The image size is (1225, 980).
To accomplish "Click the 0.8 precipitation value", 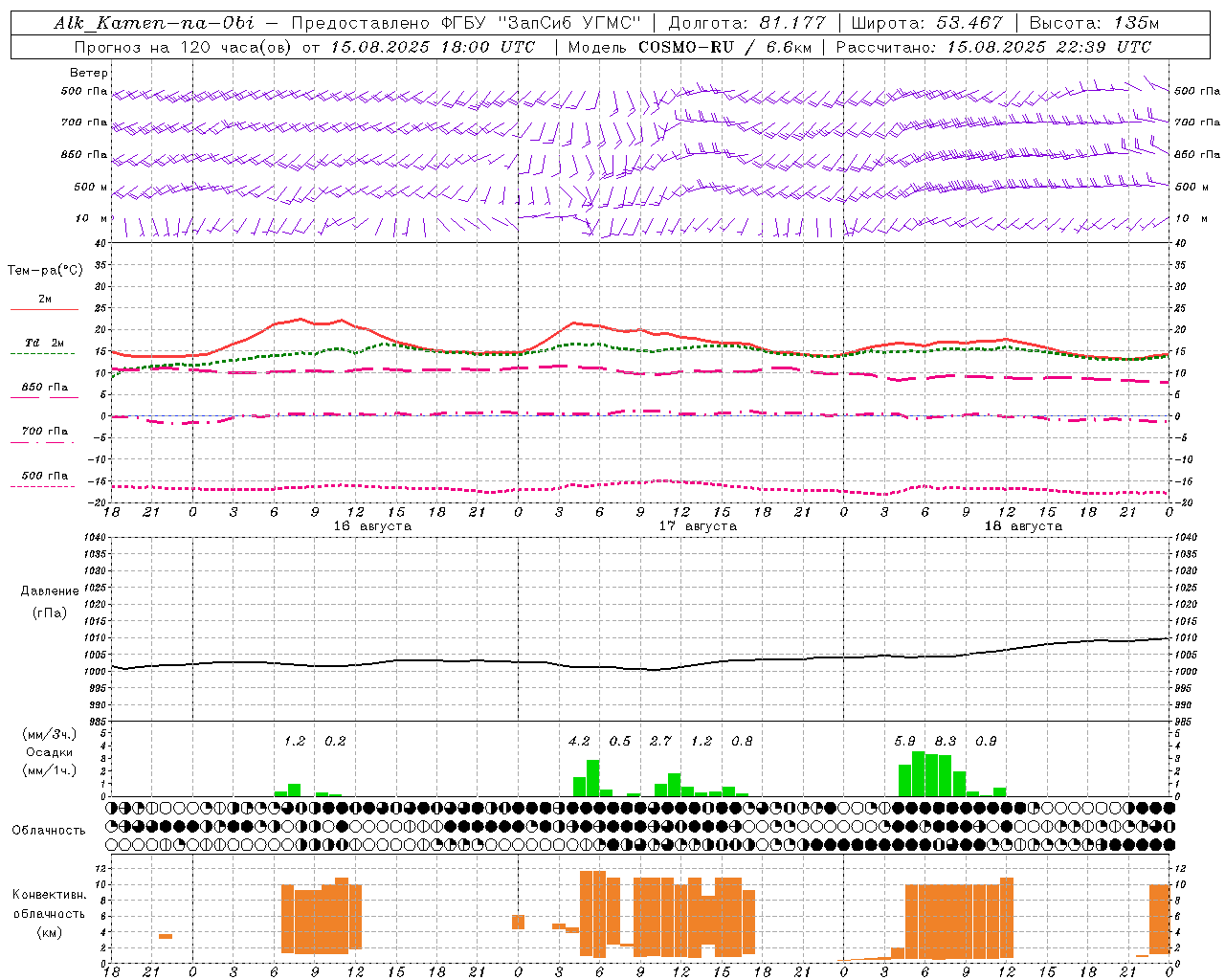I will pos(742,741).
